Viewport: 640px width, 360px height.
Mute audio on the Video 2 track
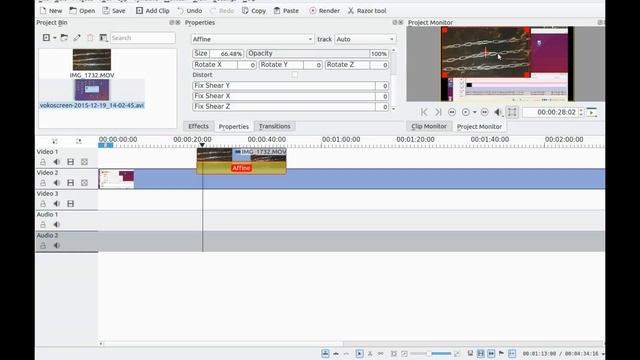[57, 183]
